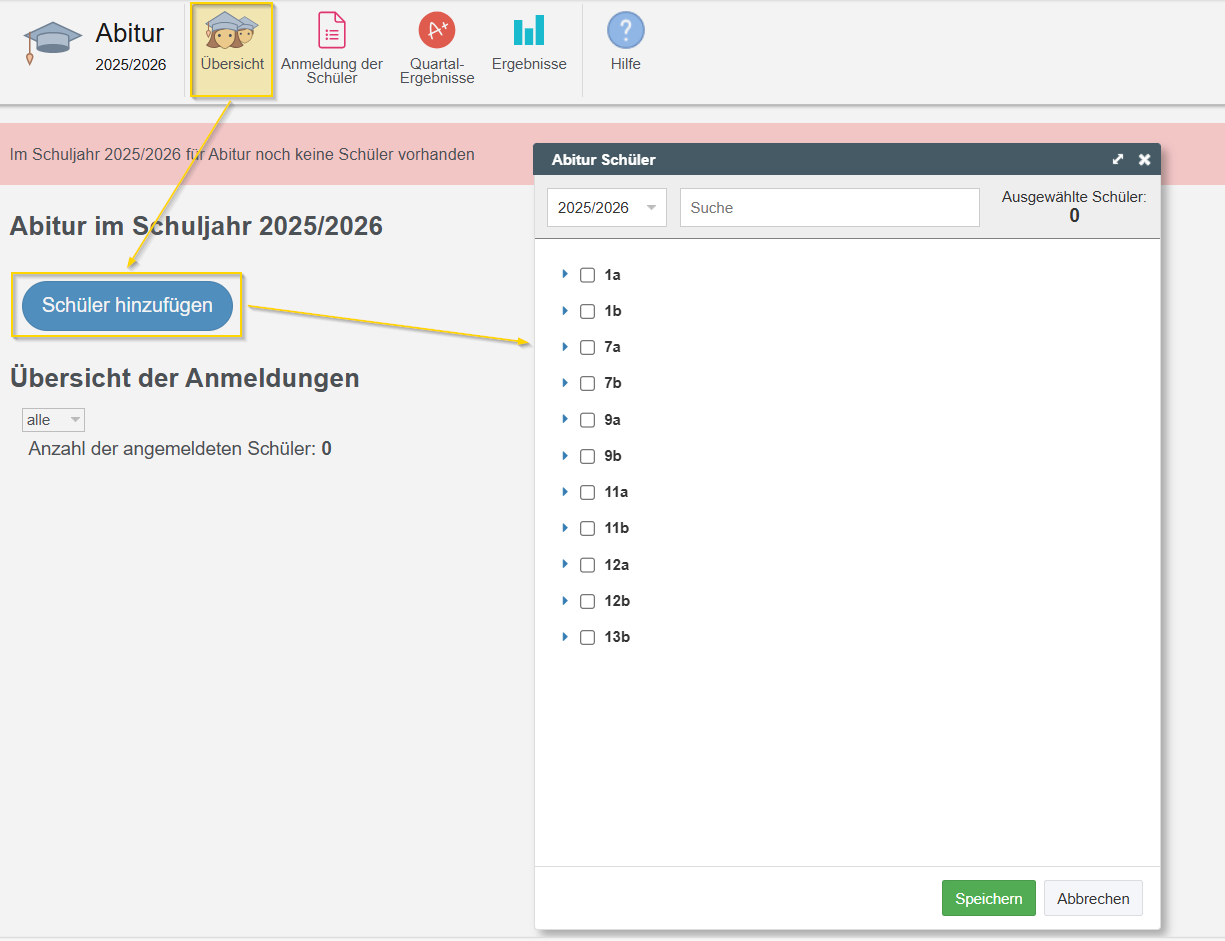The image size is (1225, 941).
Task: Open the 2025/2026 school year dropdown
Action: [x=606, y=208]
